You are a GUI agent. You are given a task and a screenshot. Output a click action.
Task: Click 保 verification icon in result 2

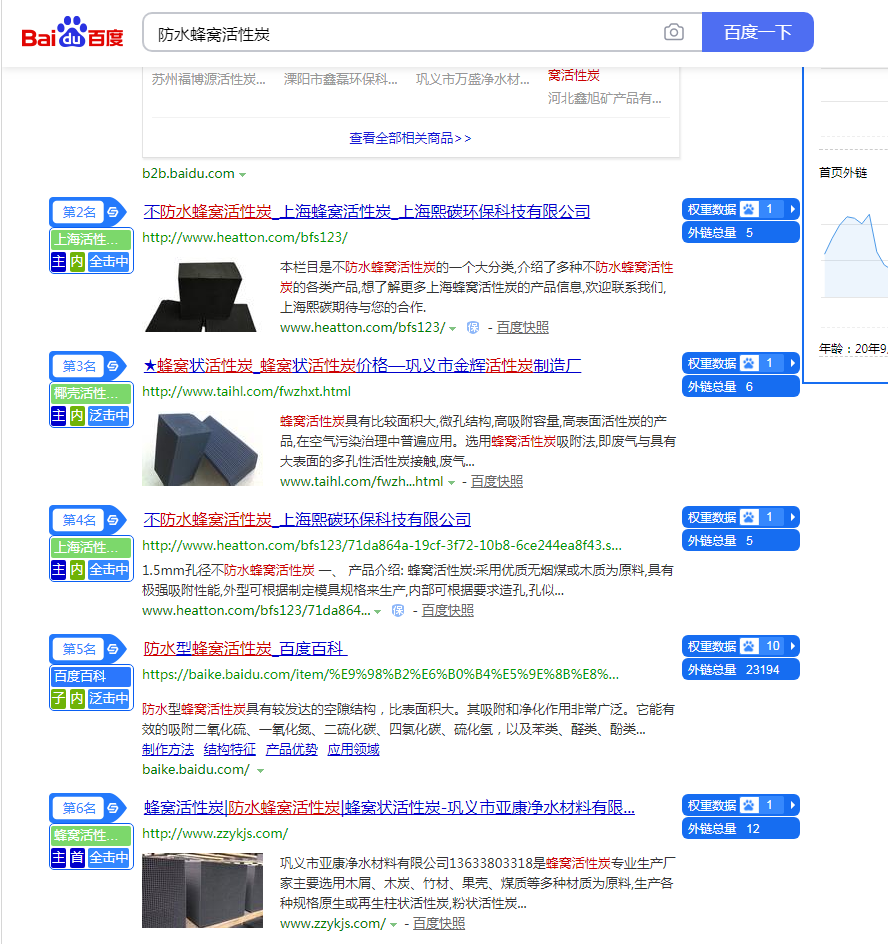[x=473, y=328]
